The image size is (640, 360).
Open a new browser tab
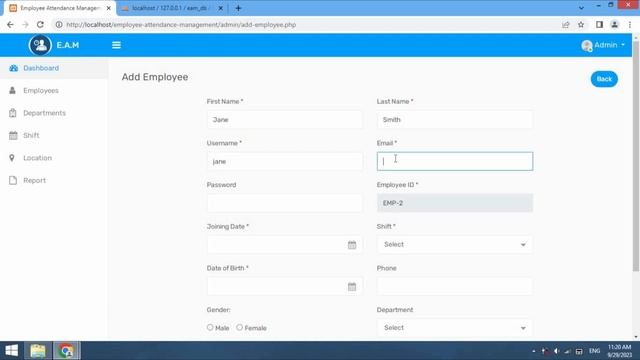238,8
